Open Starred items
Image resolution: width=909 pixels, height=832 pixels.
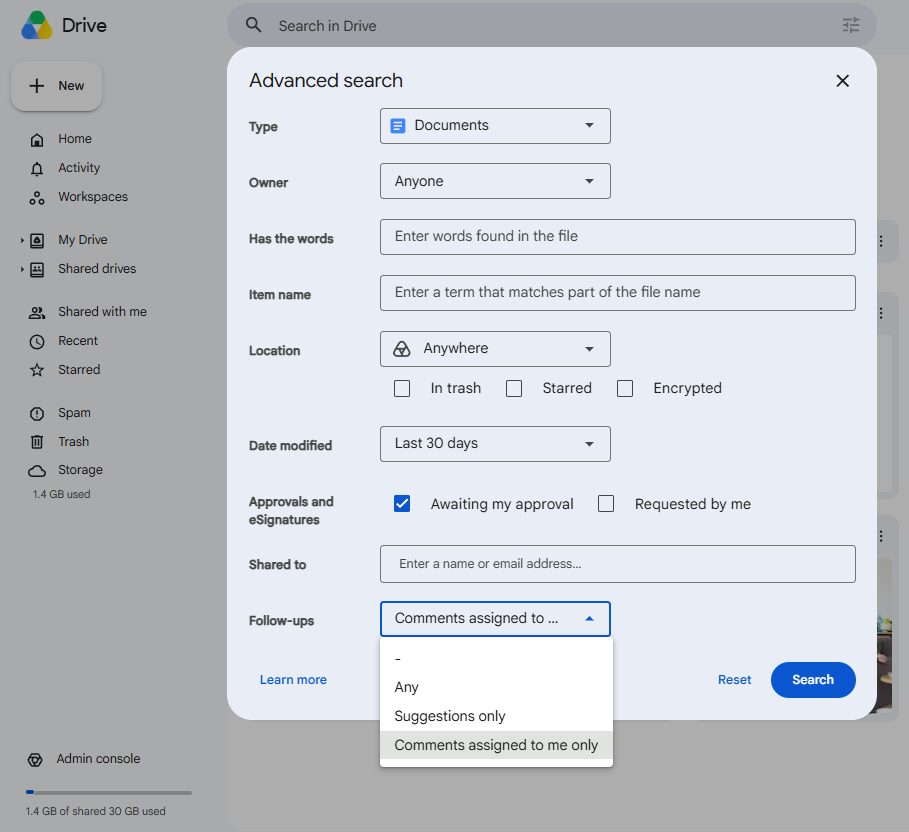[79, 370]
